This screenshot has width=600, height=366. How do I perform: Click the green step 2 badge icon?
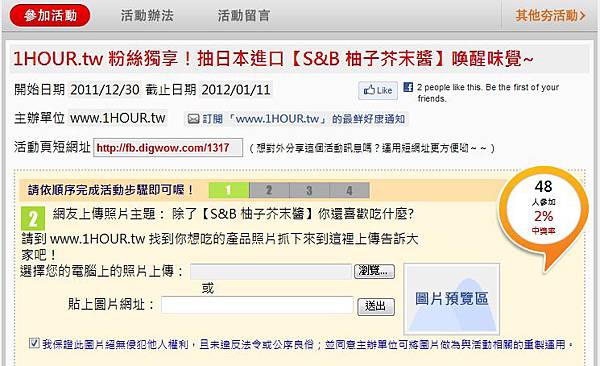point(33,219)
